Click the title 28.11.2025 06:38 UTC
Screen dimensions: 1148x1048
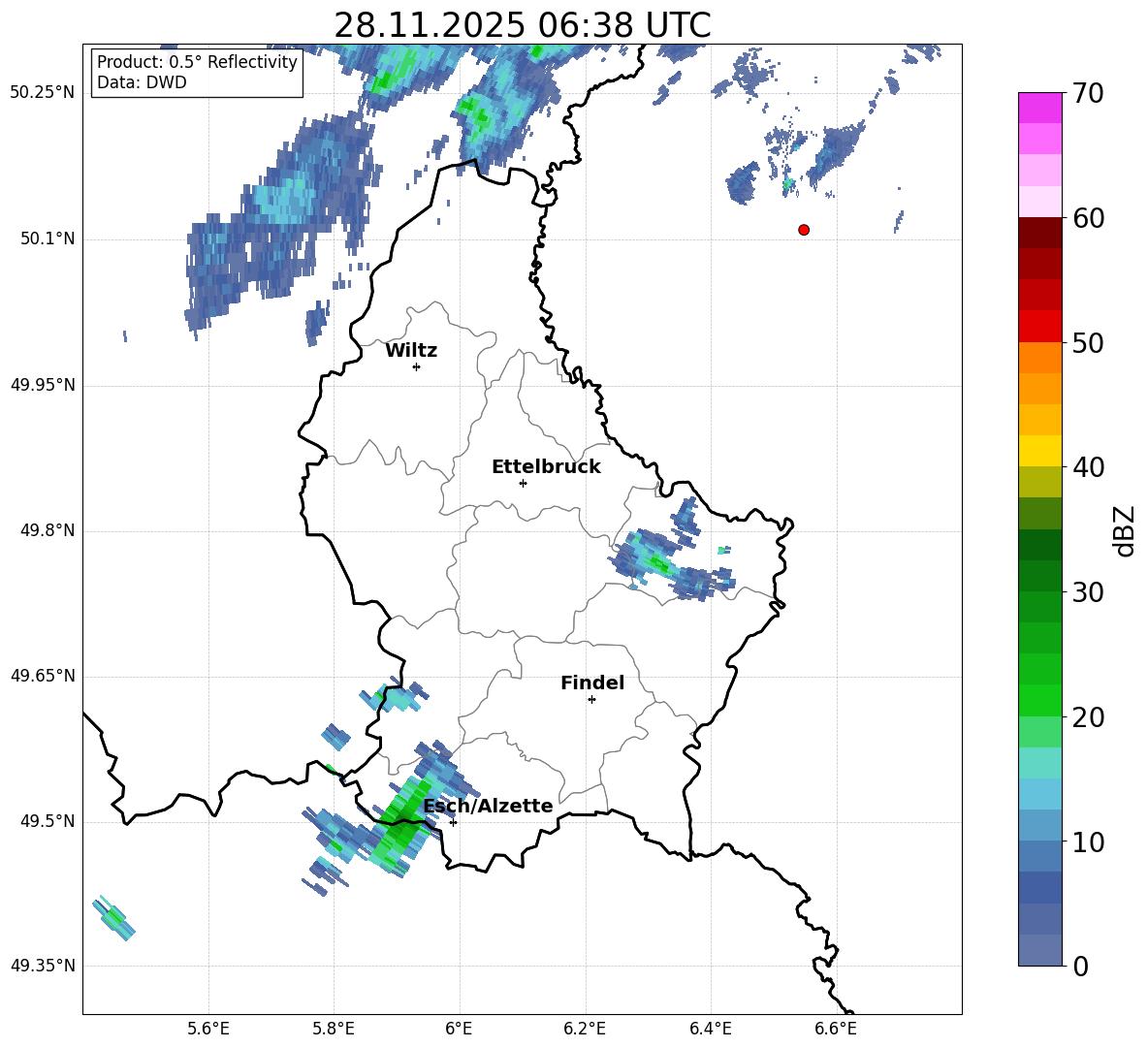tap(522, 25)
